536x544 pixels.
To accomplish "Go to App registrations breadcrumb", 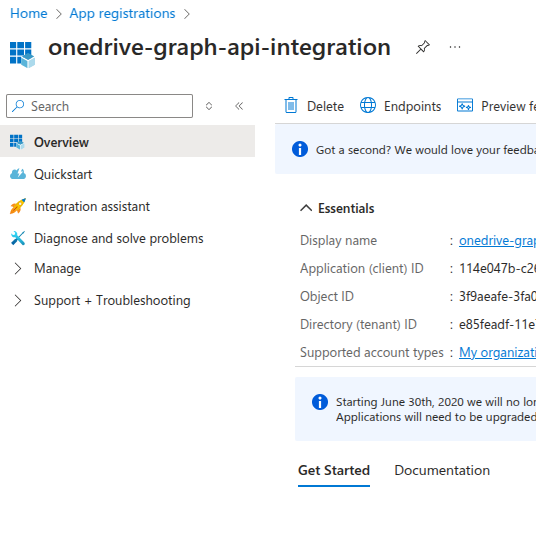I will (x=122, y=14).
